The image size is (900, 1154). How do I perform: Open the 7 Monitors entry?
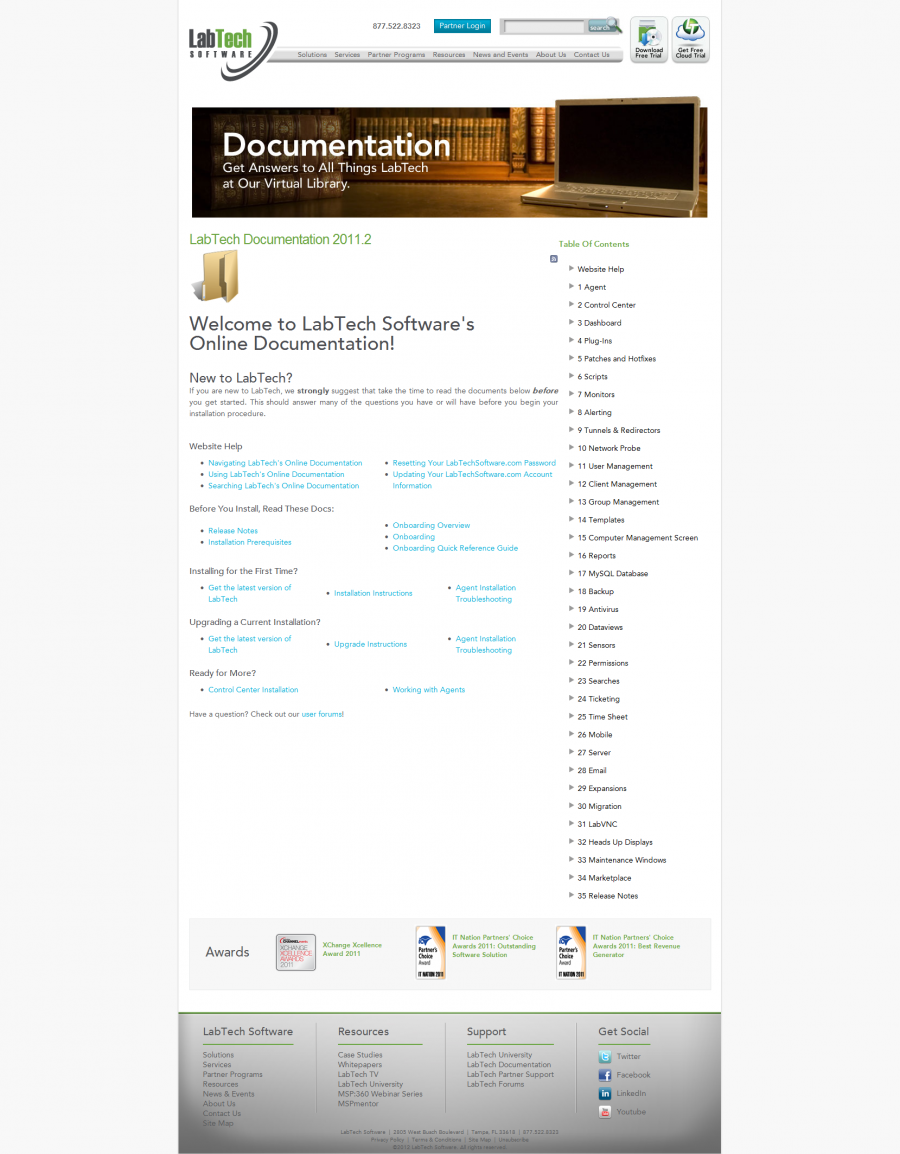pyautogui.click(x=596, y=394)
